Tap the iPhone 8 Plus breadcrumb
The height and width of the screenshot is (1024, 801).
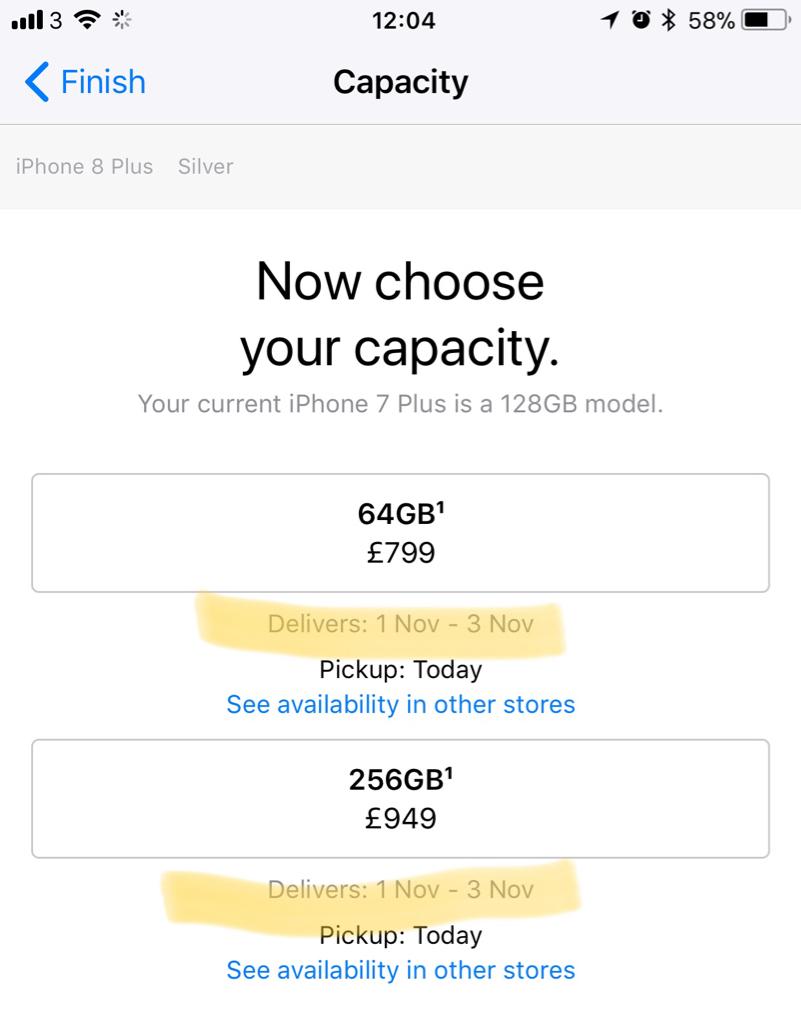pyautogui.click(x=84, y=167)
